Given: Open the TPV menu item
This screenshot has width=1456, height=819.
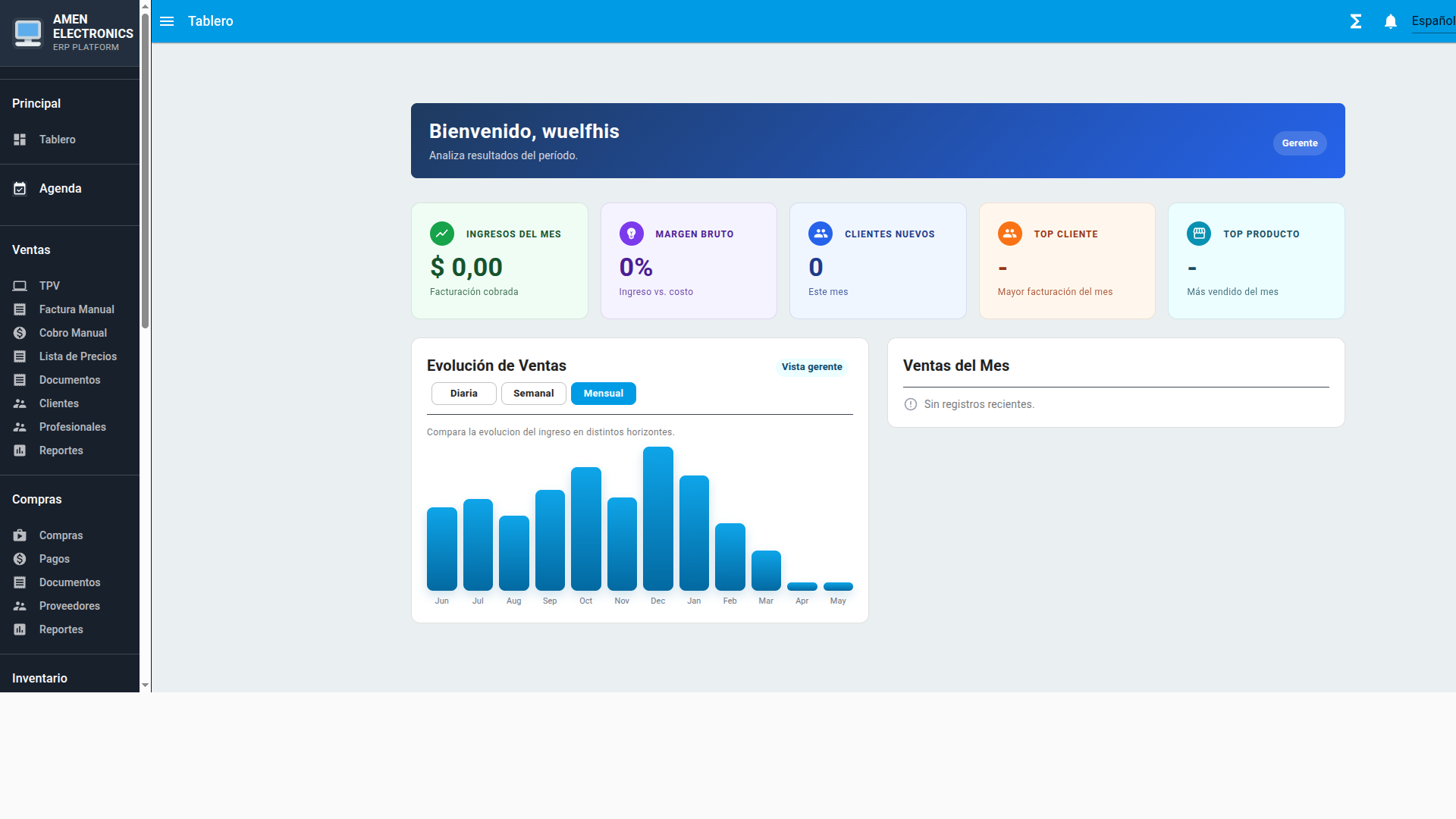Looking at the screenshot, I should click(70, 286).
